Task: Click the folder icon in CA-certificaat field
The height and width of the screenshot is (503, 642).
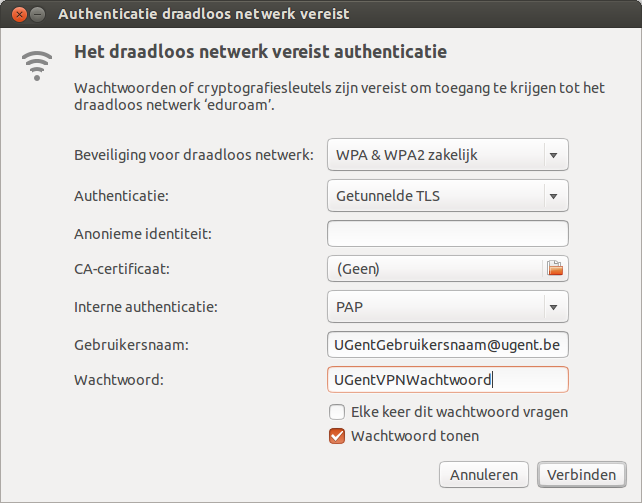Action: (554, 269)
